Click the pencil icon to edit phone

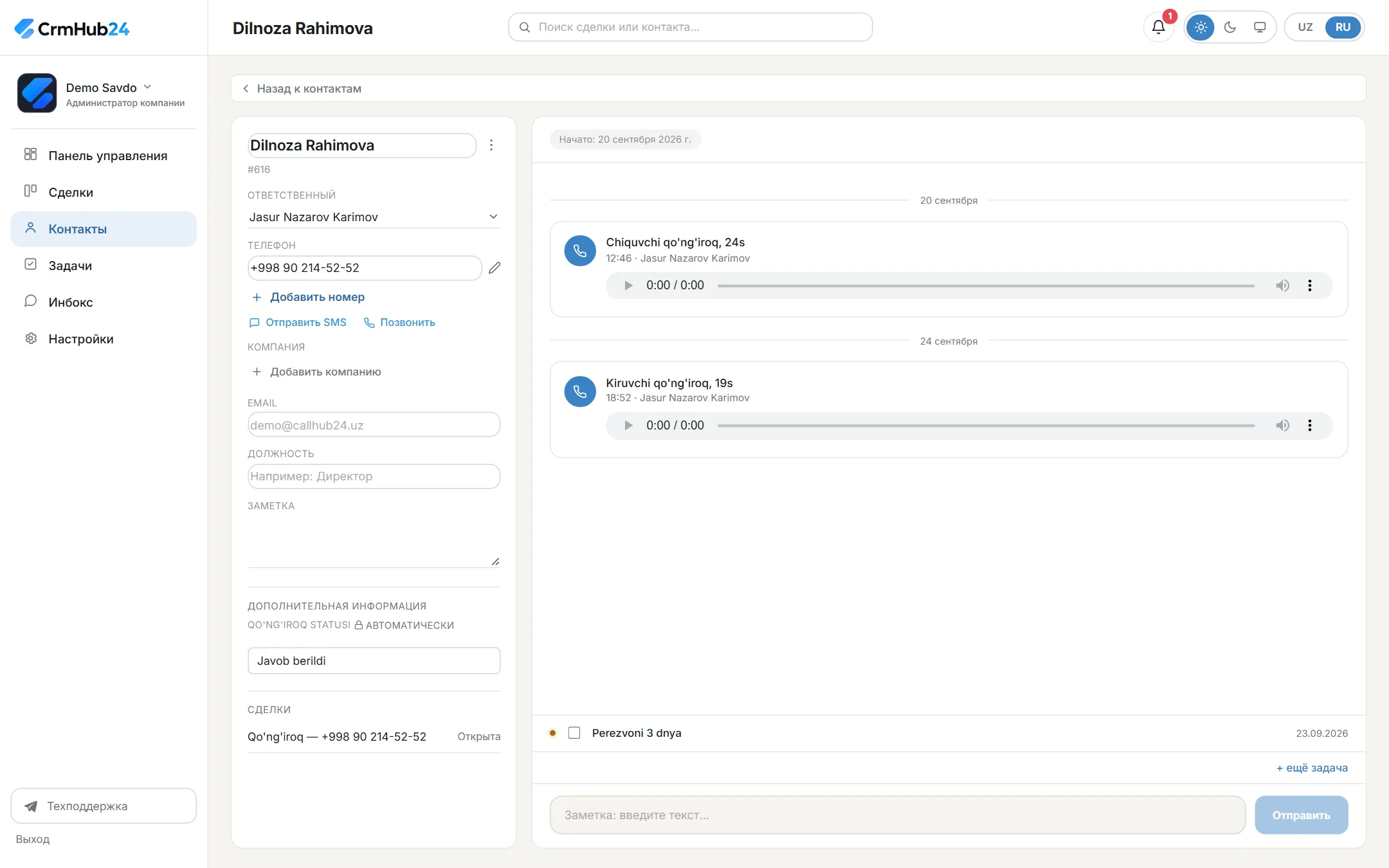494,268
